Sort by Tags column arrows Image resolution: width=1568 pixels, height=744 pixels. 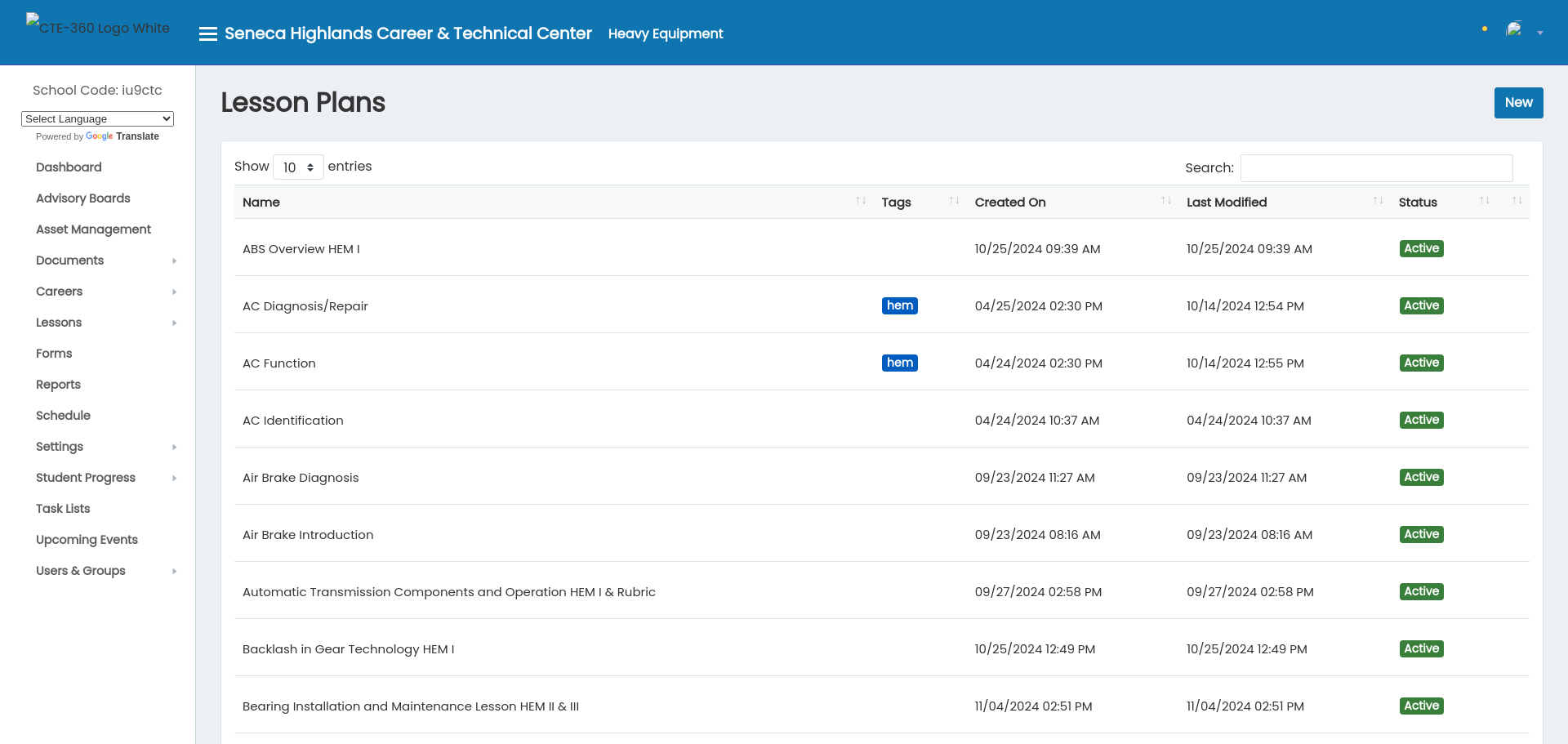(953, 201)
